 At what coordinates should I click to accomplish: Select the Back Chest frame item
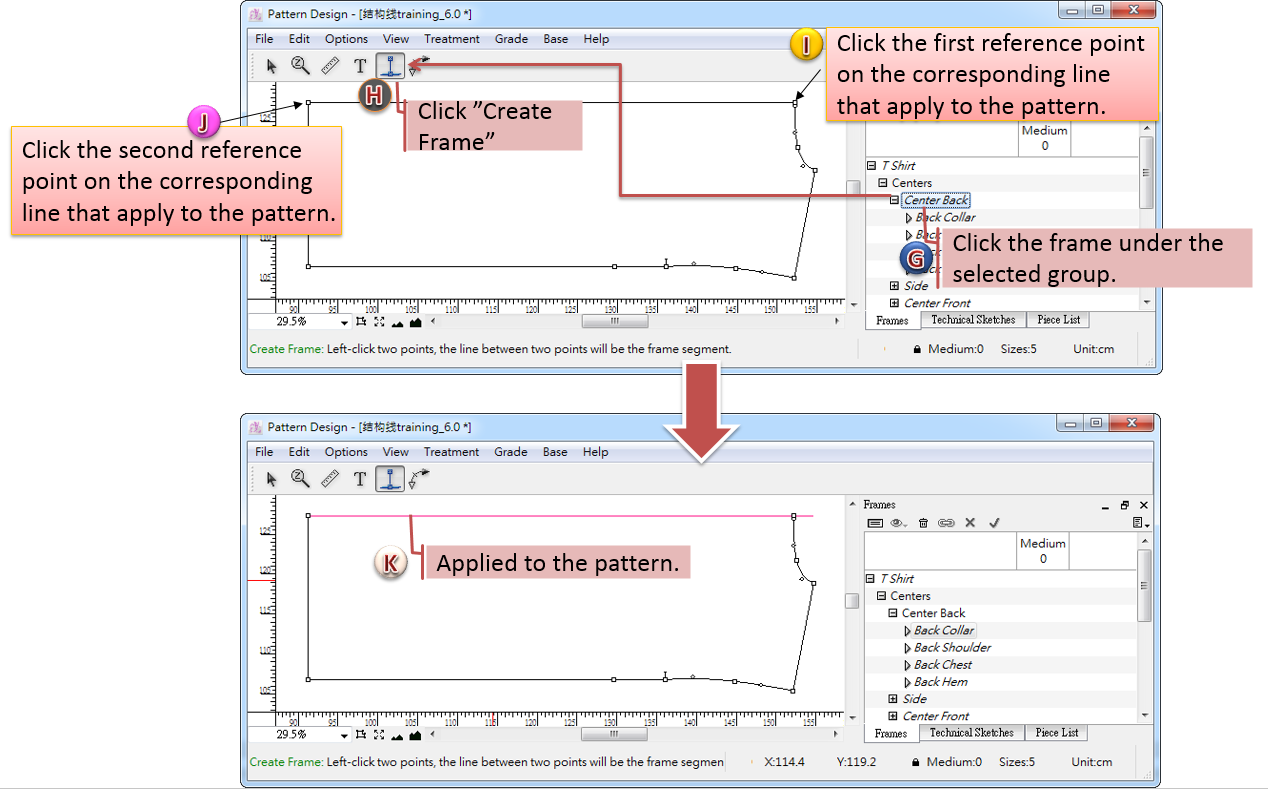pyautogui.click(x=942, y=665)
